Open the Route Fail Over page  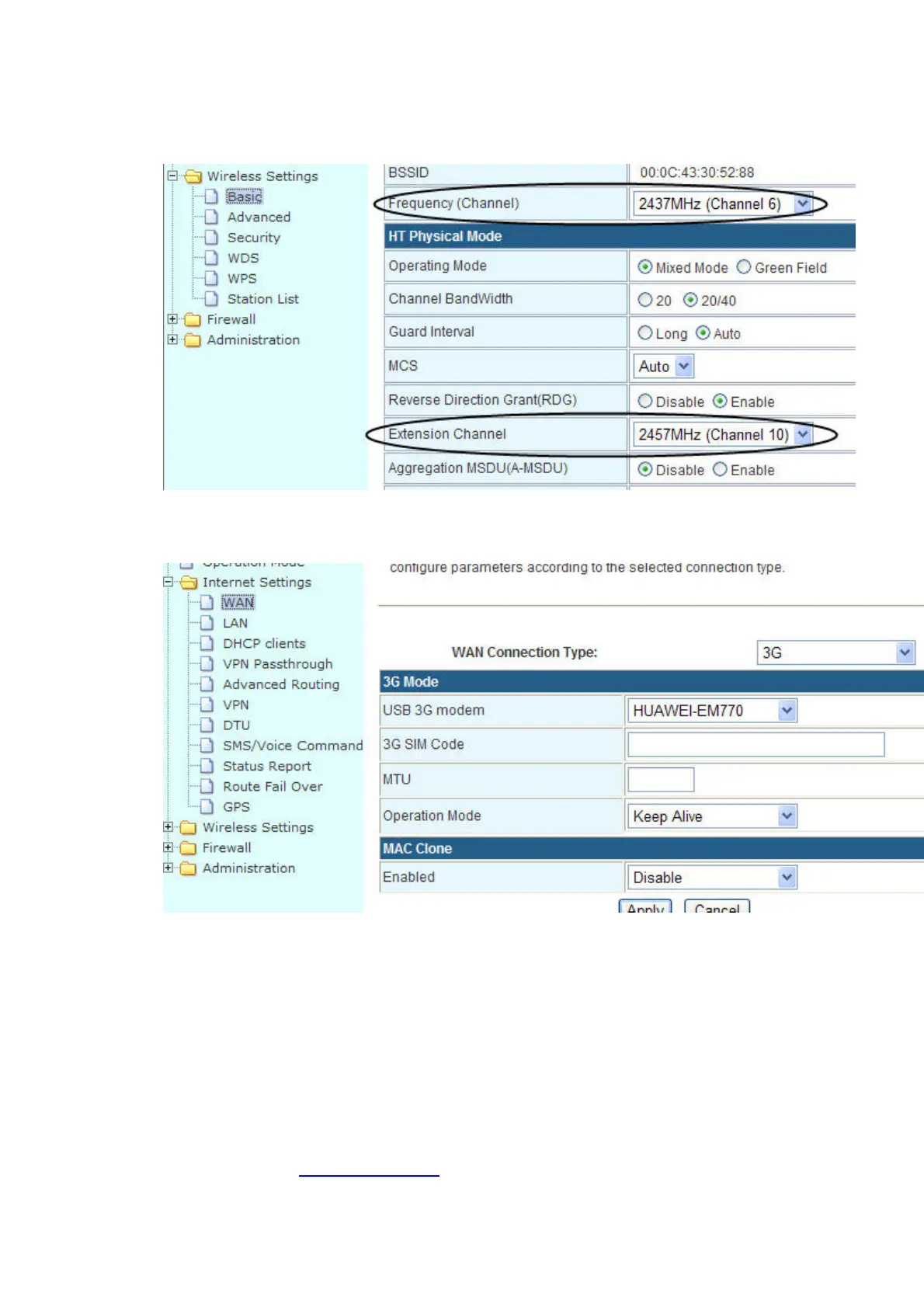click(x=273, y=787)
